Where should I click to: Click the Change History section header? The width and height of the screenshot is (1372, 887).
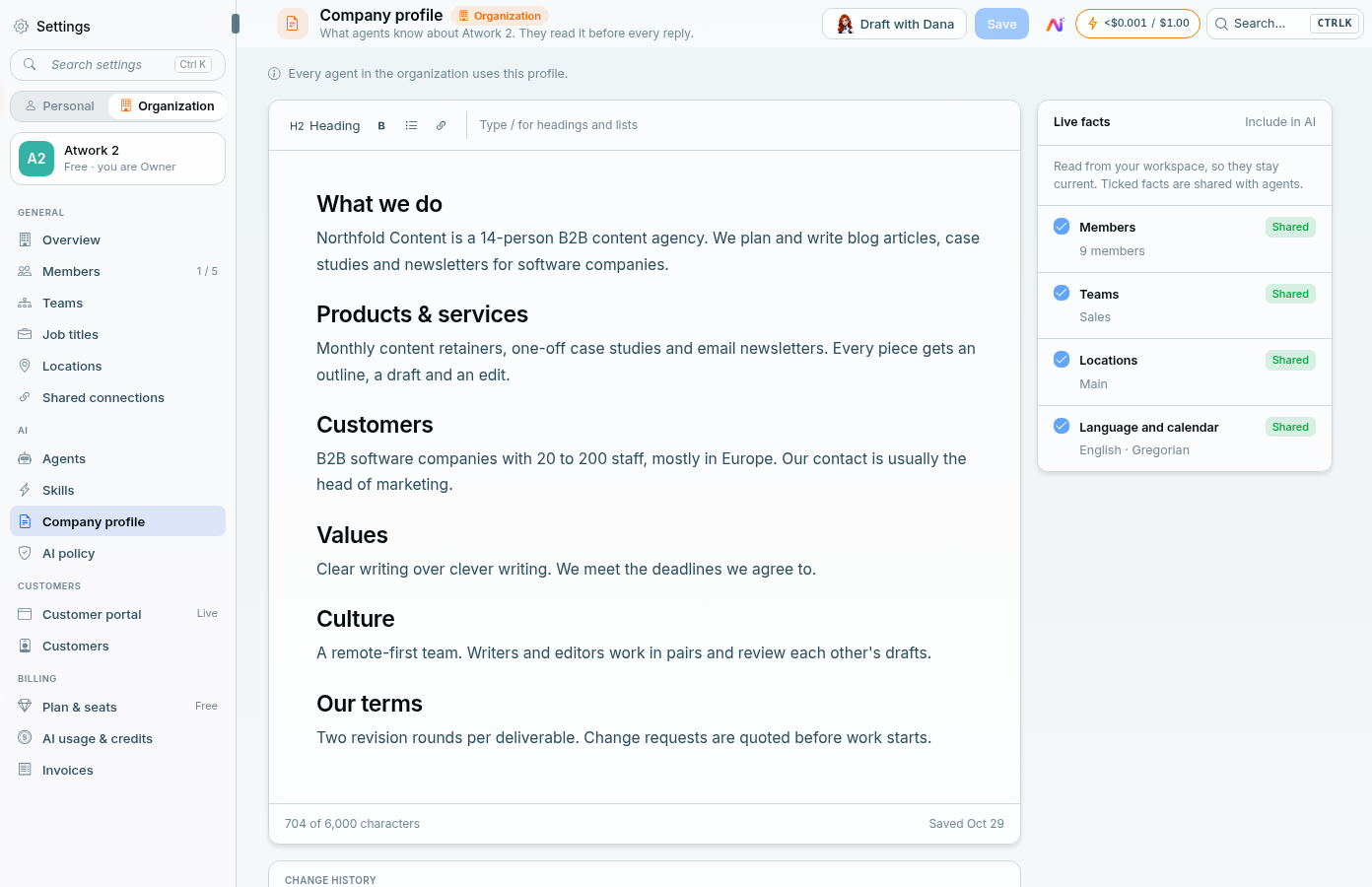click(330, 880)
